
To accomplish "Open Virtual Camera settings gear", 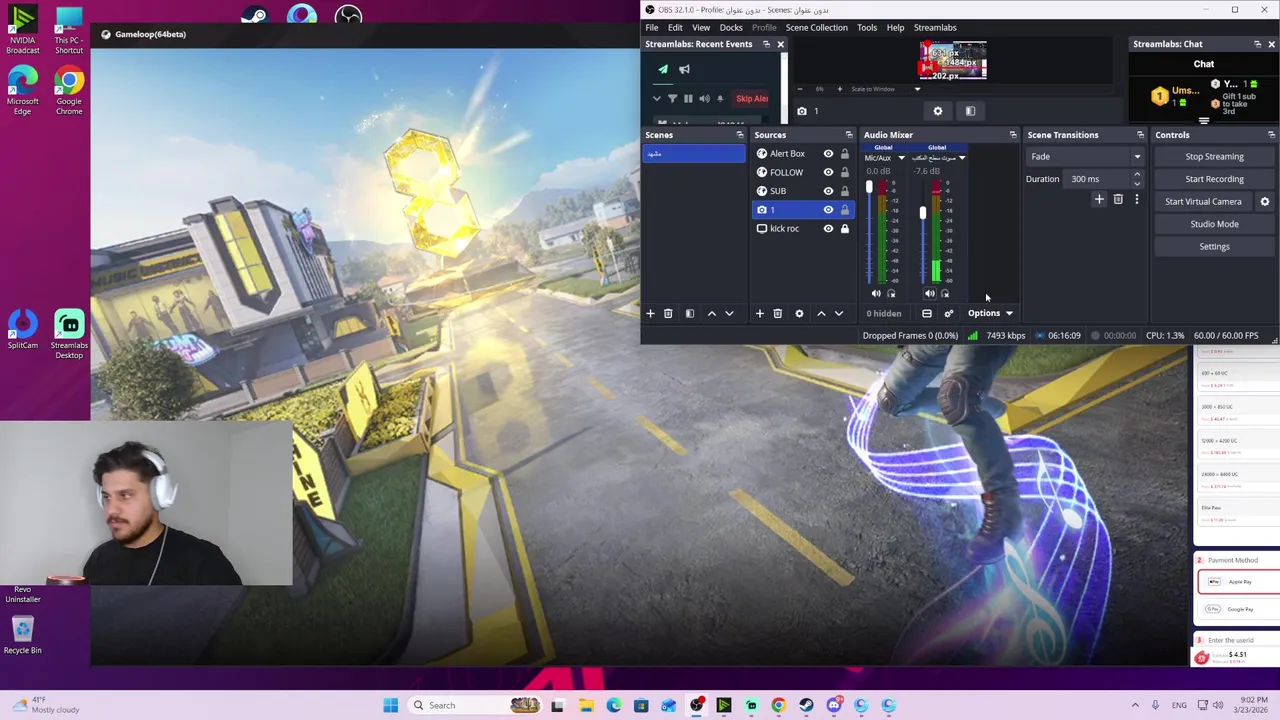I will pyautogui.click(x=1264, y=202).
